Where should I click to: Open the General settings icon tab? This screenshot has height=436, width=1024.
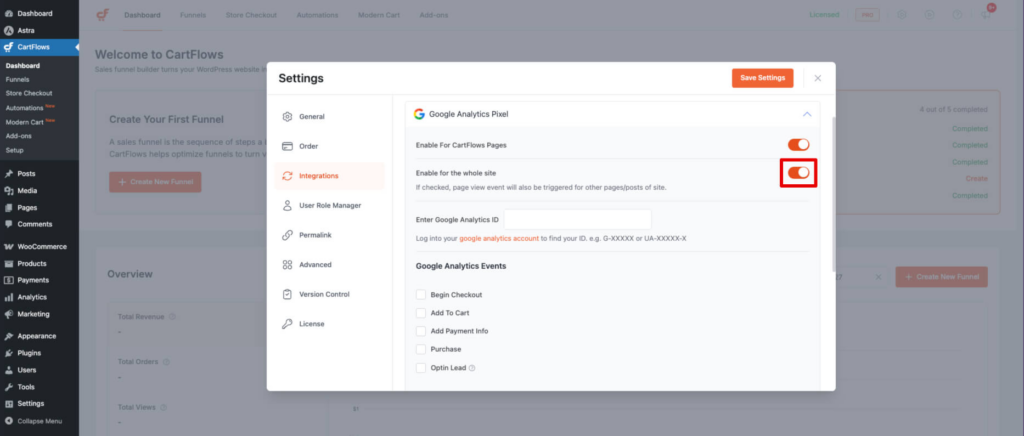[x=288, y=117]
